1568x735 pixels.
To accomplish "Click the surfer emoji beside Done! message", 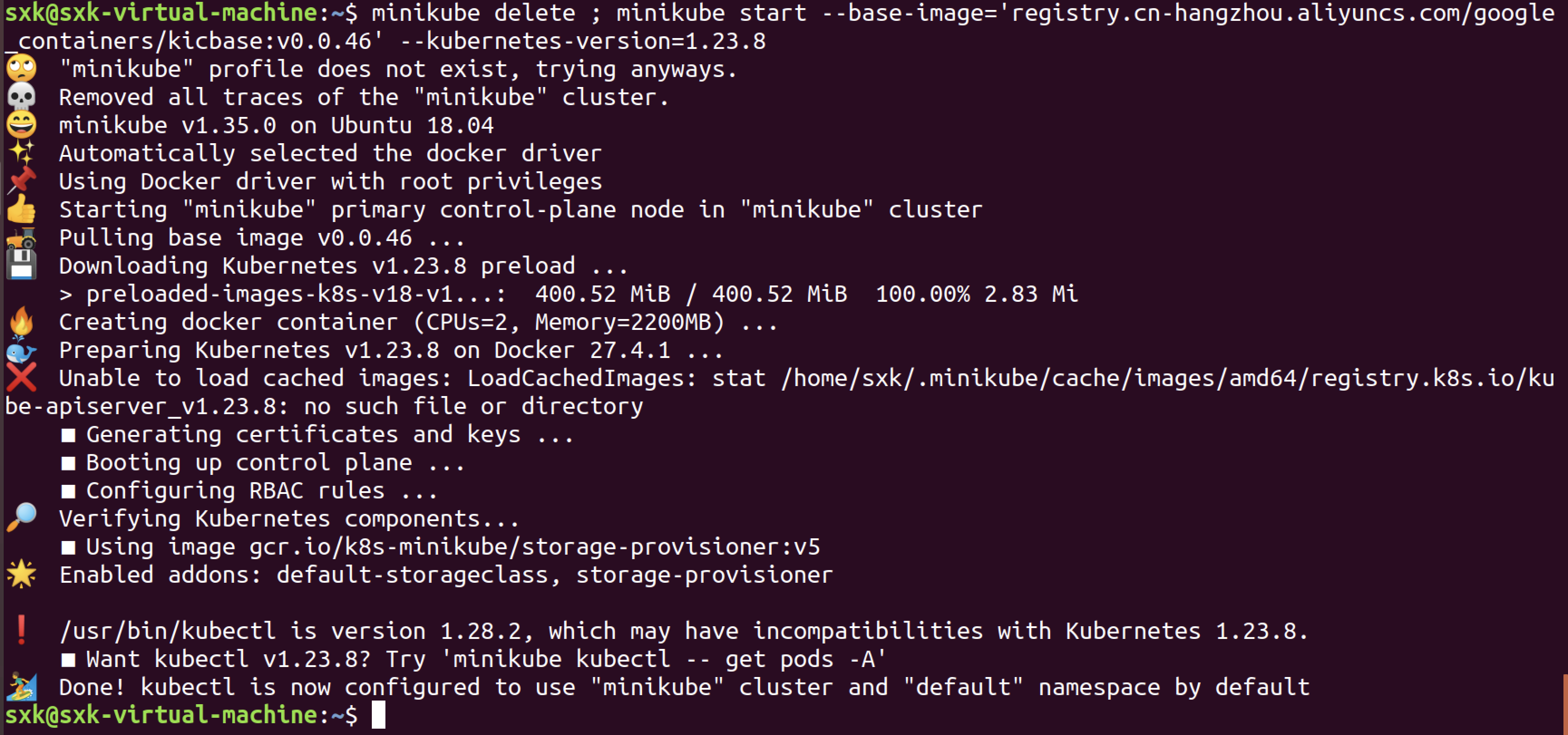I will [21, 687].
